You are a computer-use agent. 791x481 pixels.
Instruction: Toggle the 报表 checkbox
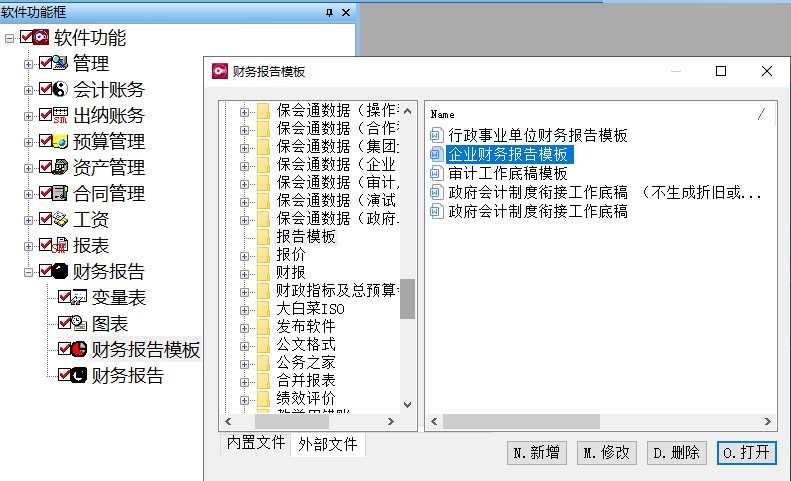[x=45, y=245]
